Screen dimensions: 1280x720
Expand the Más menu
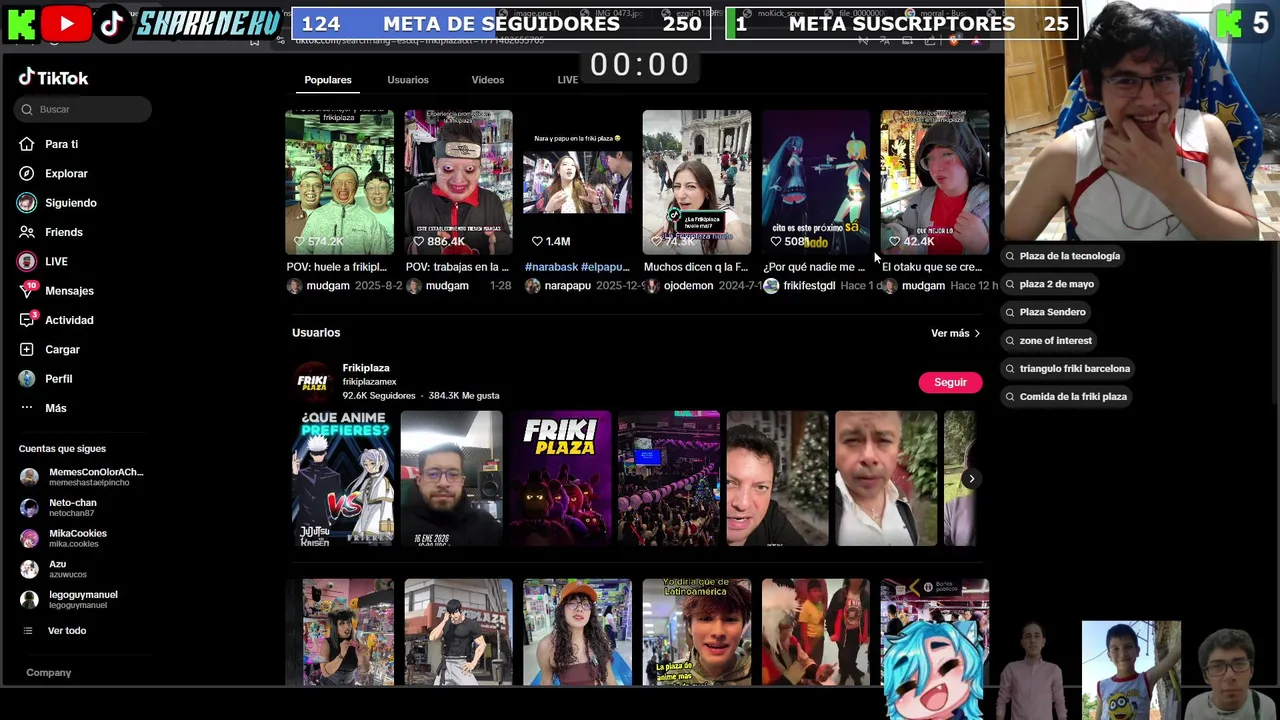click(55, 408)
